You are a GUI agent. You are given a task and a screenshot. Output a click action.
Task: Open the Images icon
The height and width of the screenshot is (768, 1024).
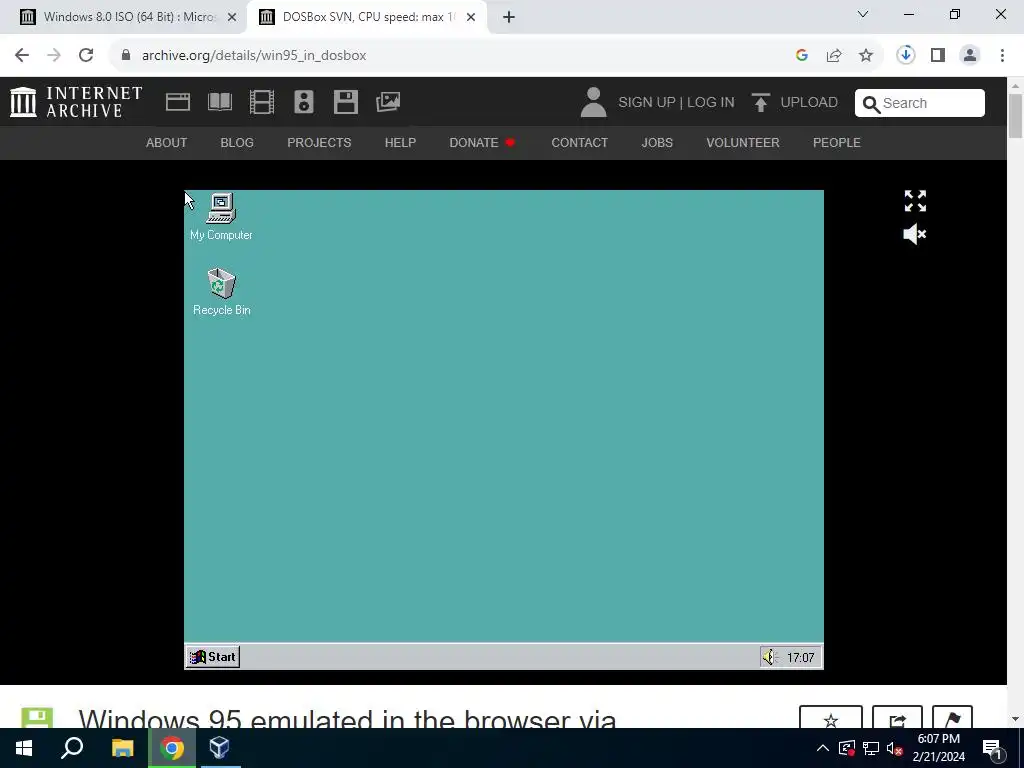pos(388,102)
